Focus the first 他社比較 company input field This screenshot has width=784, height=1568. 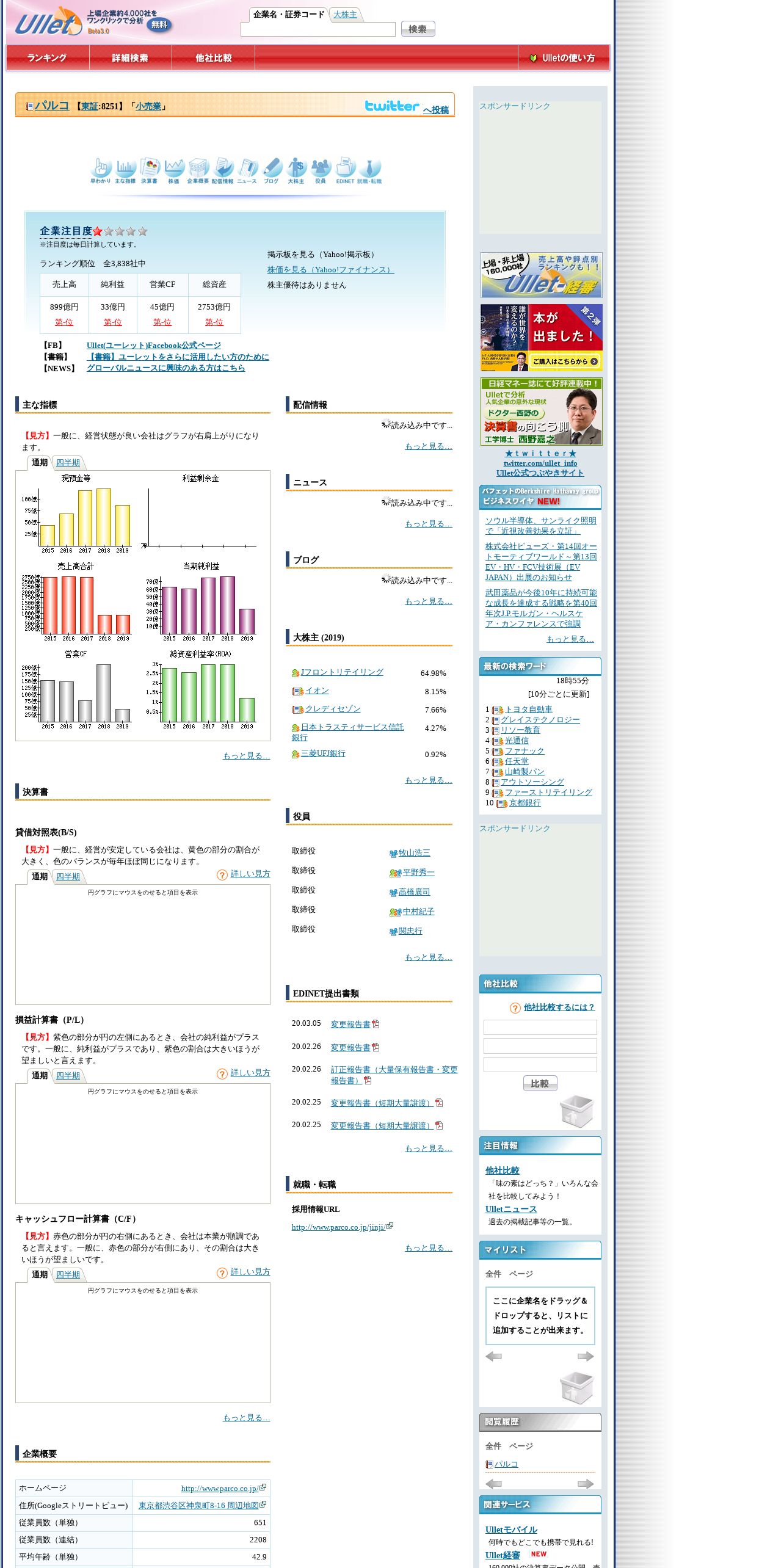click(x=540, y=1027)
